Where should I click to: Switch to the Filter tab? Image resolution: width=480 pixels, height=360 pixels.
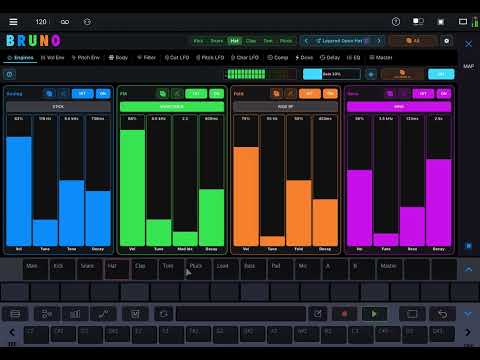147,57
